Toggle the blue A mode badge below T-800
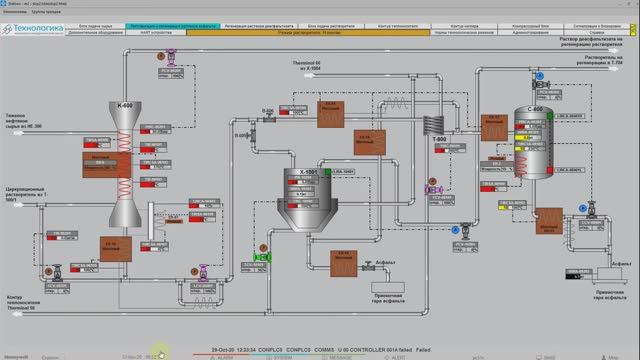This screenshot has height=360, width=640. [456, 230]
